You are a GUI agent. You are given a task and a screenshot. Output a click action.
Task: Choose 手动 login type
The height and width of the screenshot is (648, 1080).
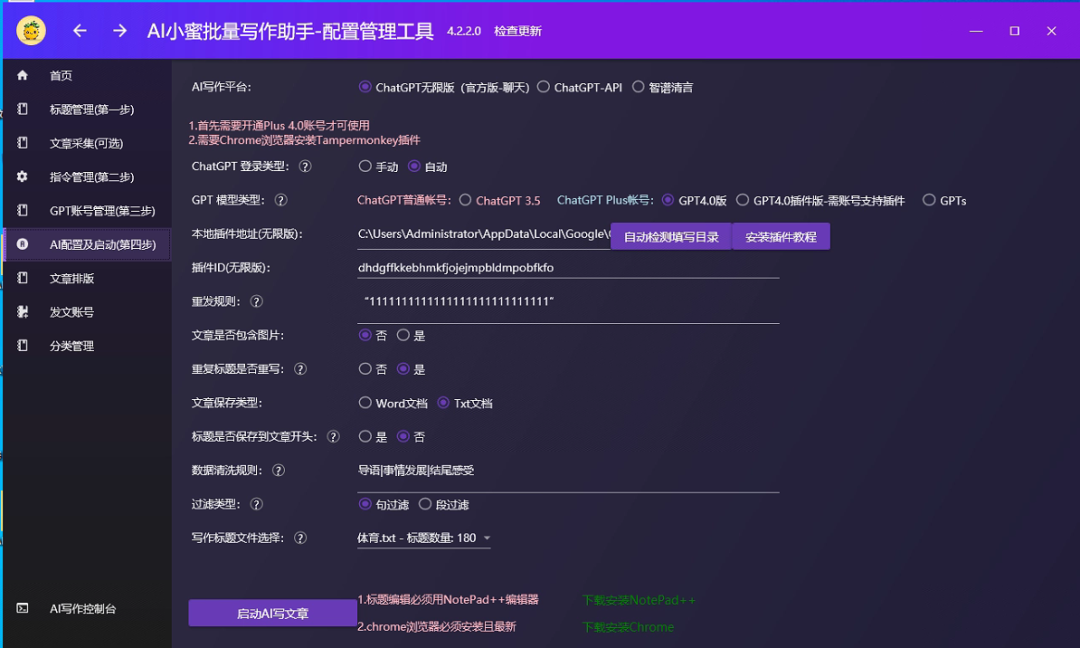tap(365, 166)
